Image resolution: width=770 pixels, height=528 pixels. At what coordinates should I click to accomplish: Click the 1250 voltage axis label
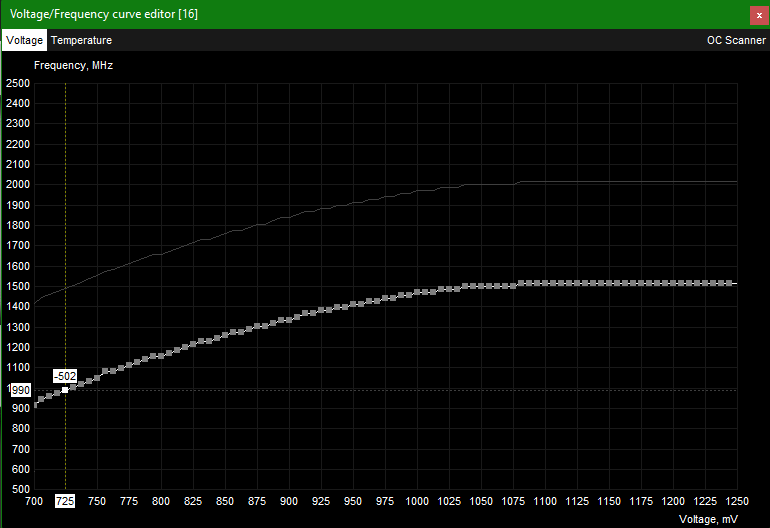click(737, 501)
